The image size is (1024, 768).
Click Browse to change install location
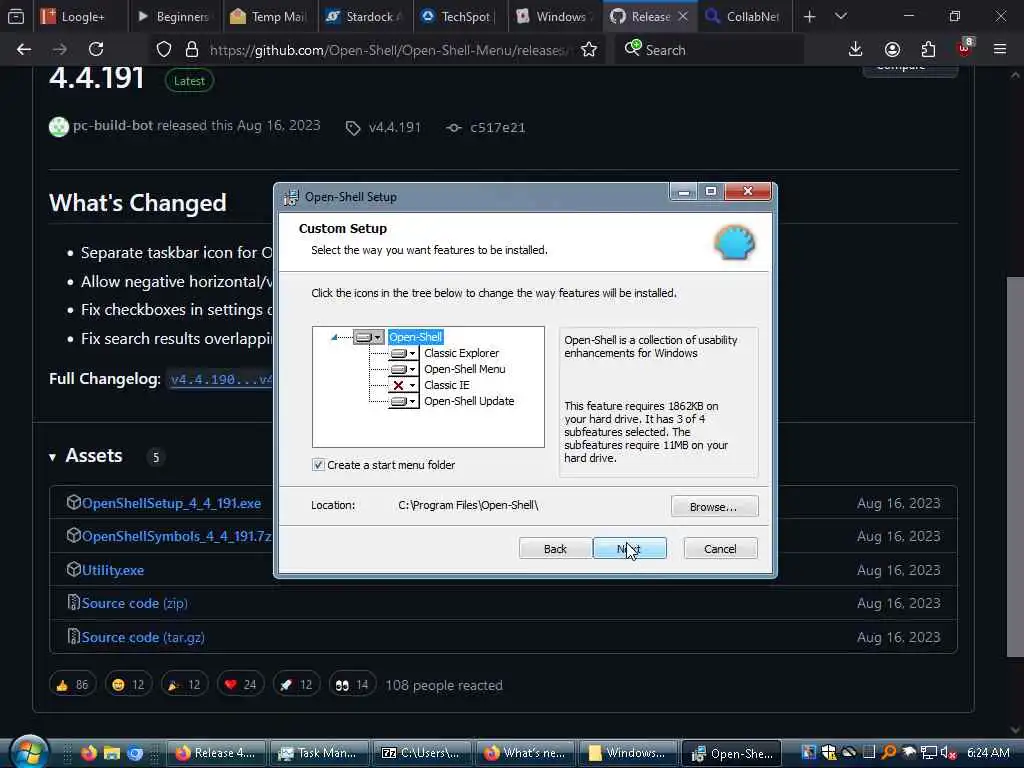pos(714,507)
